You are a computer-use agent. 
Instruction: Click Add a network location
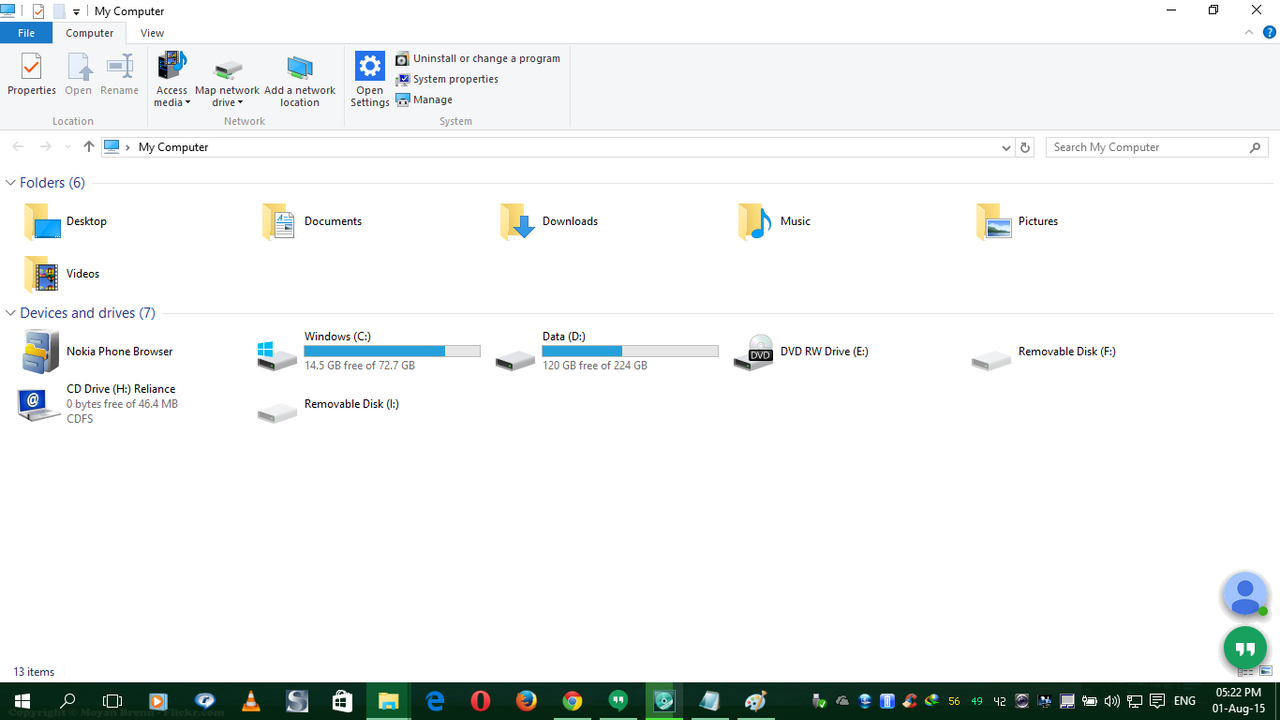[300, 80]
